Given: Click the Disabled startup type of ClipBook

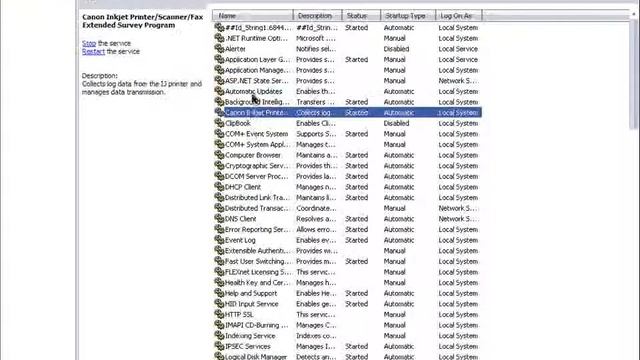Looking at the screenshot, I should 396,123.
